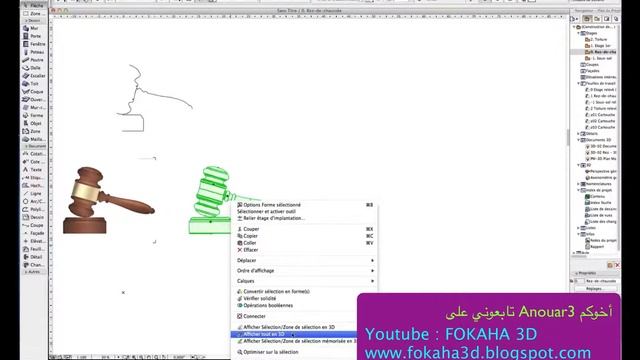Select the Texte text tool

tap(34, 169)
